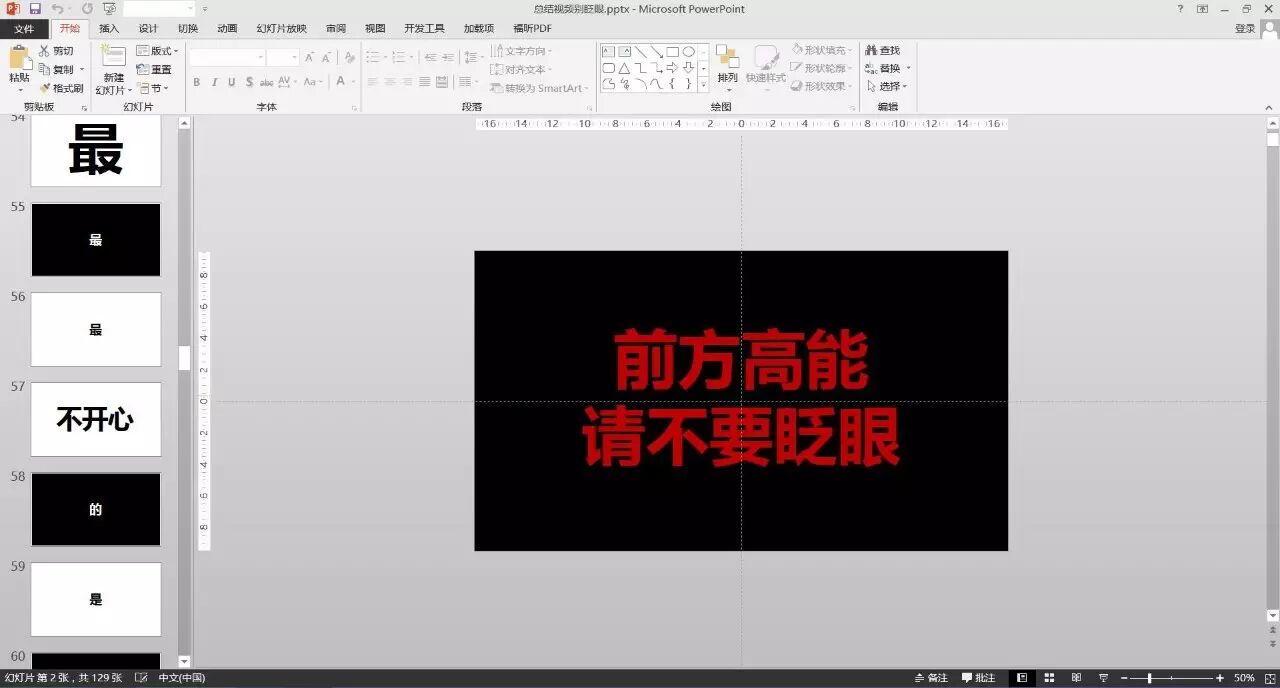The image size is (1280, 688).
Task: Switch to Slide Sorter view in the status bar
Action: 1049,678
